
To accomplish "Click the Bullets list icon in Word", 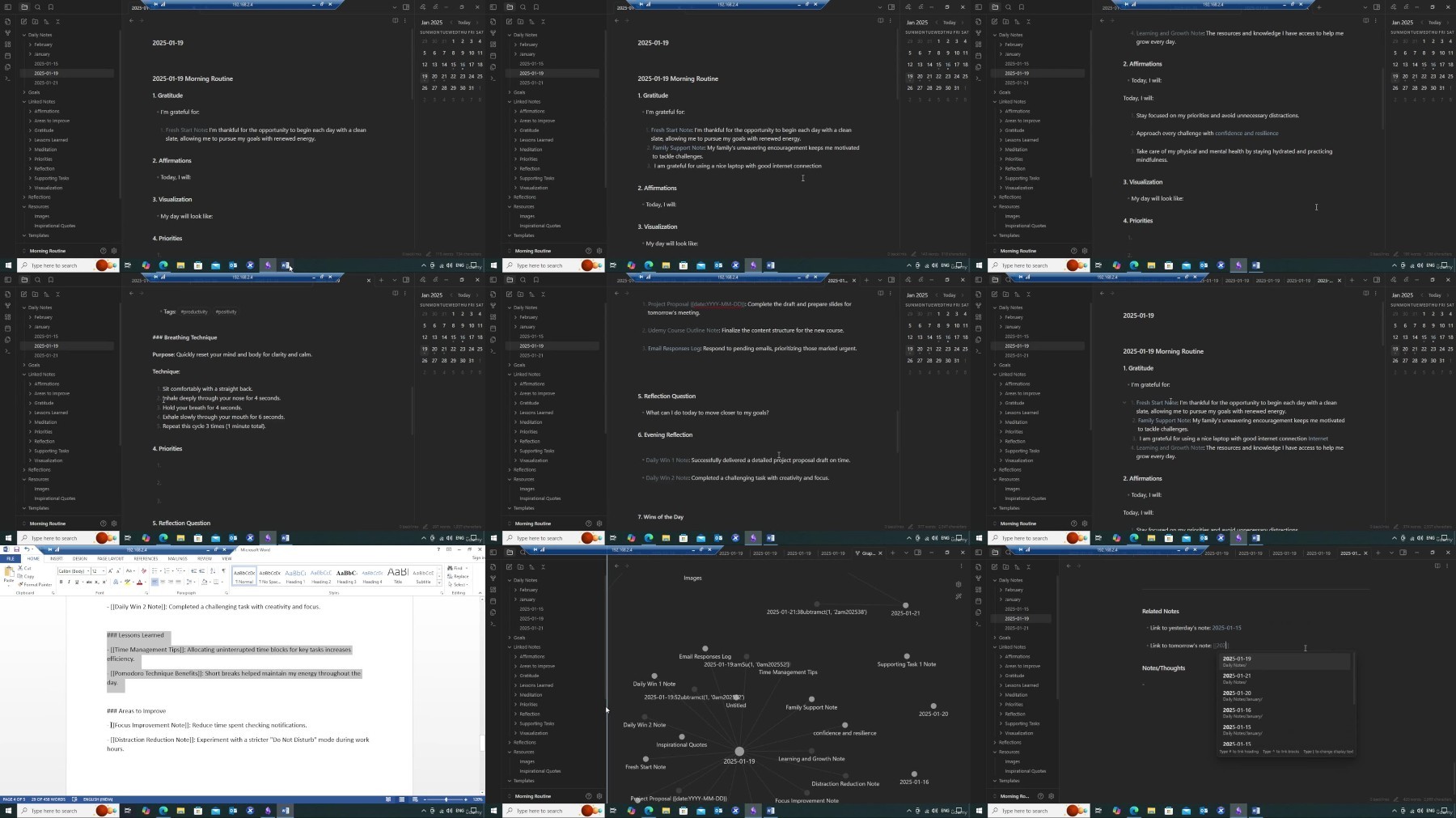I will pyautogui.click(x=154, y=570).
